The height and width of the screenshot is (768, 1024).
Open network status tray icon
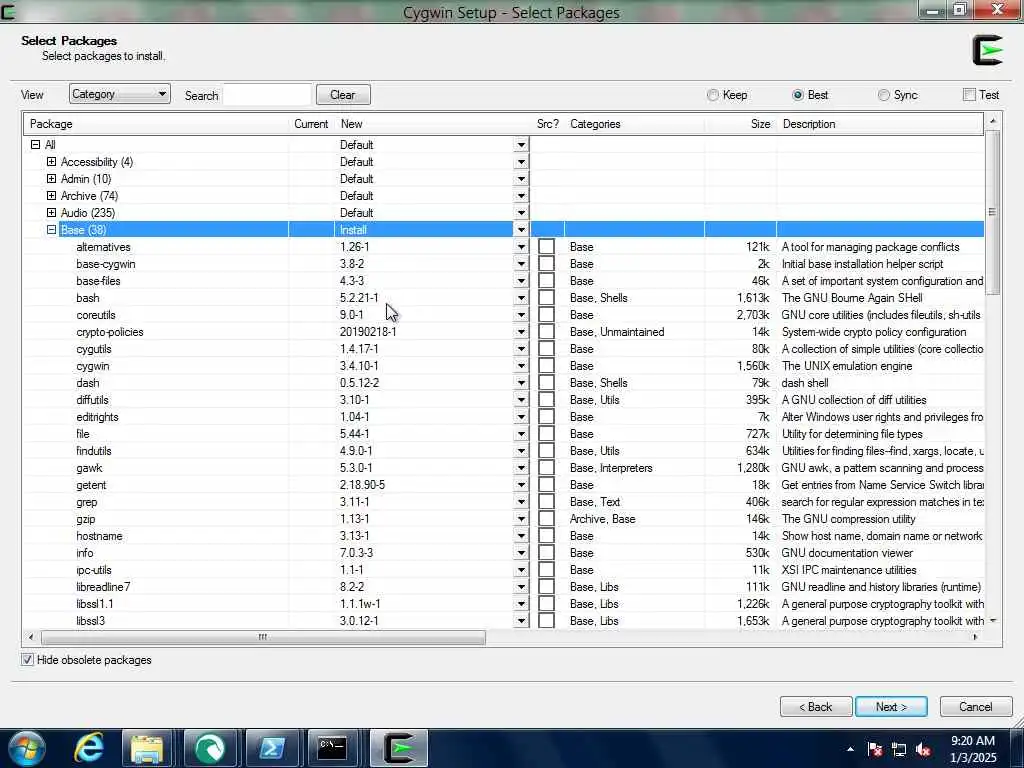click(899, 750)
